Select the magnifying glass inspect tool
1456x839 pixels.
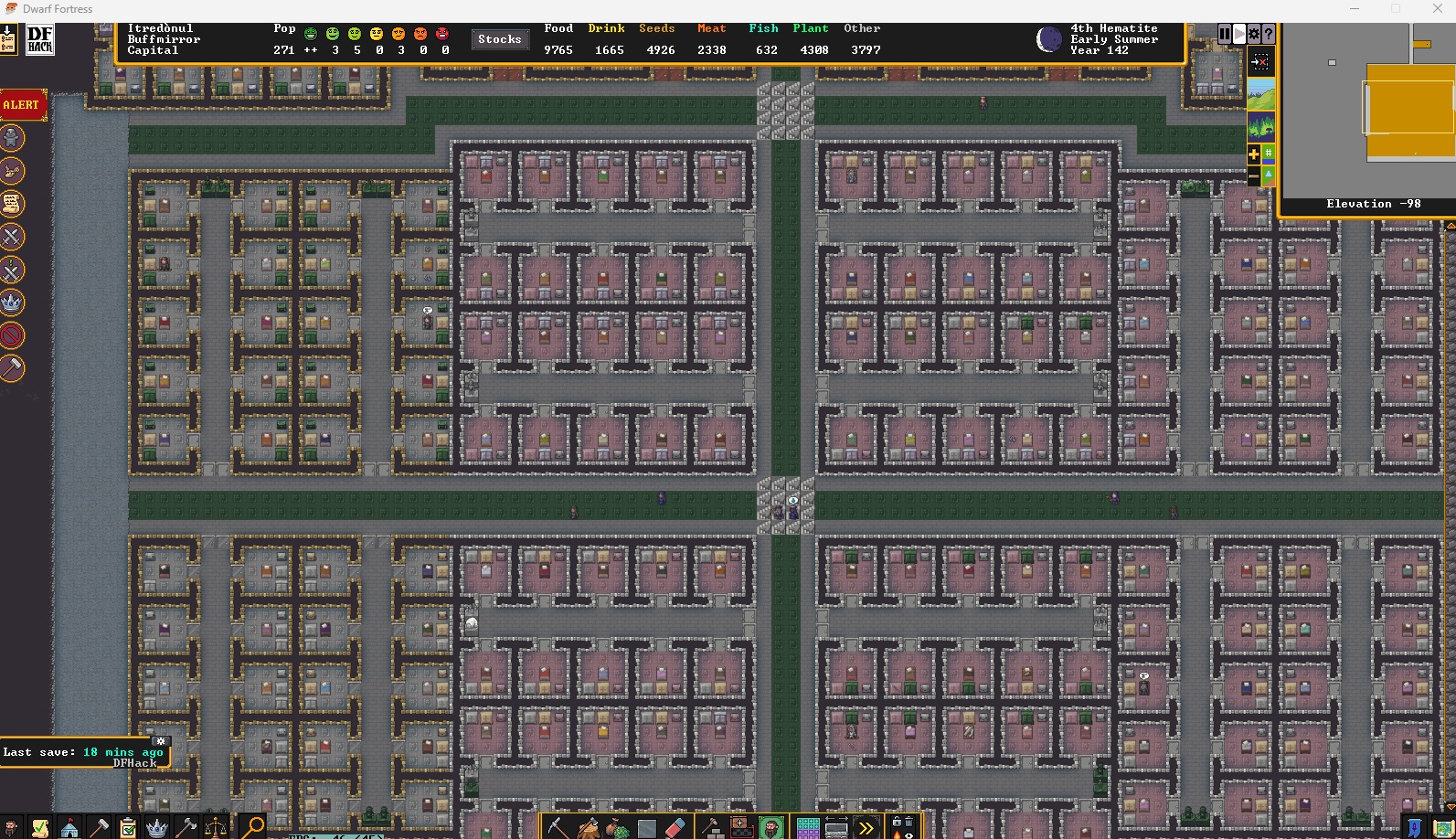click(x=252, y=827)
